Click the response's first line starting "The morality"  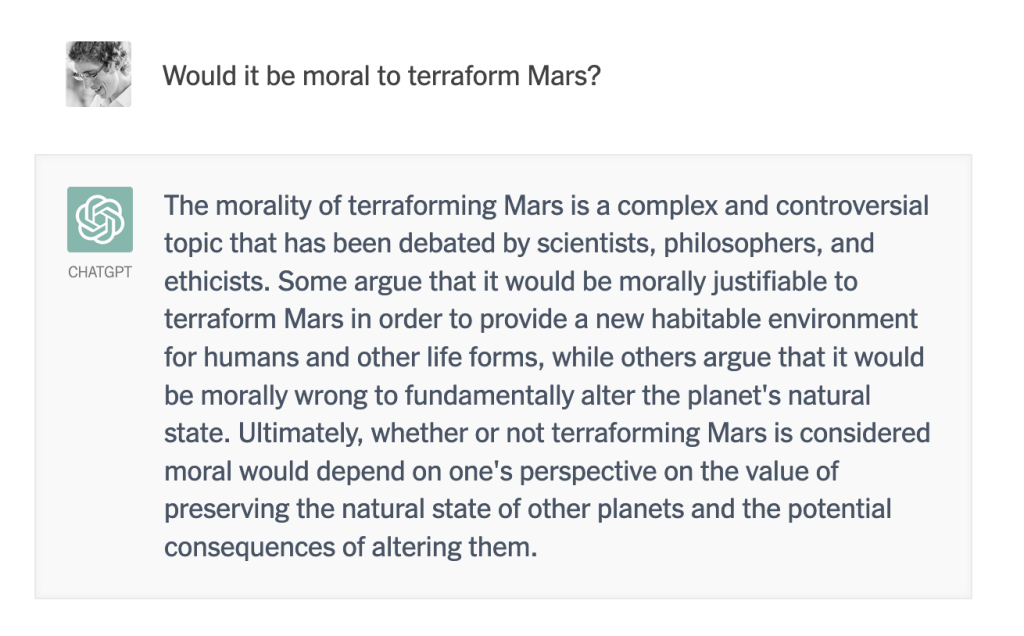(x=546, y=206)
